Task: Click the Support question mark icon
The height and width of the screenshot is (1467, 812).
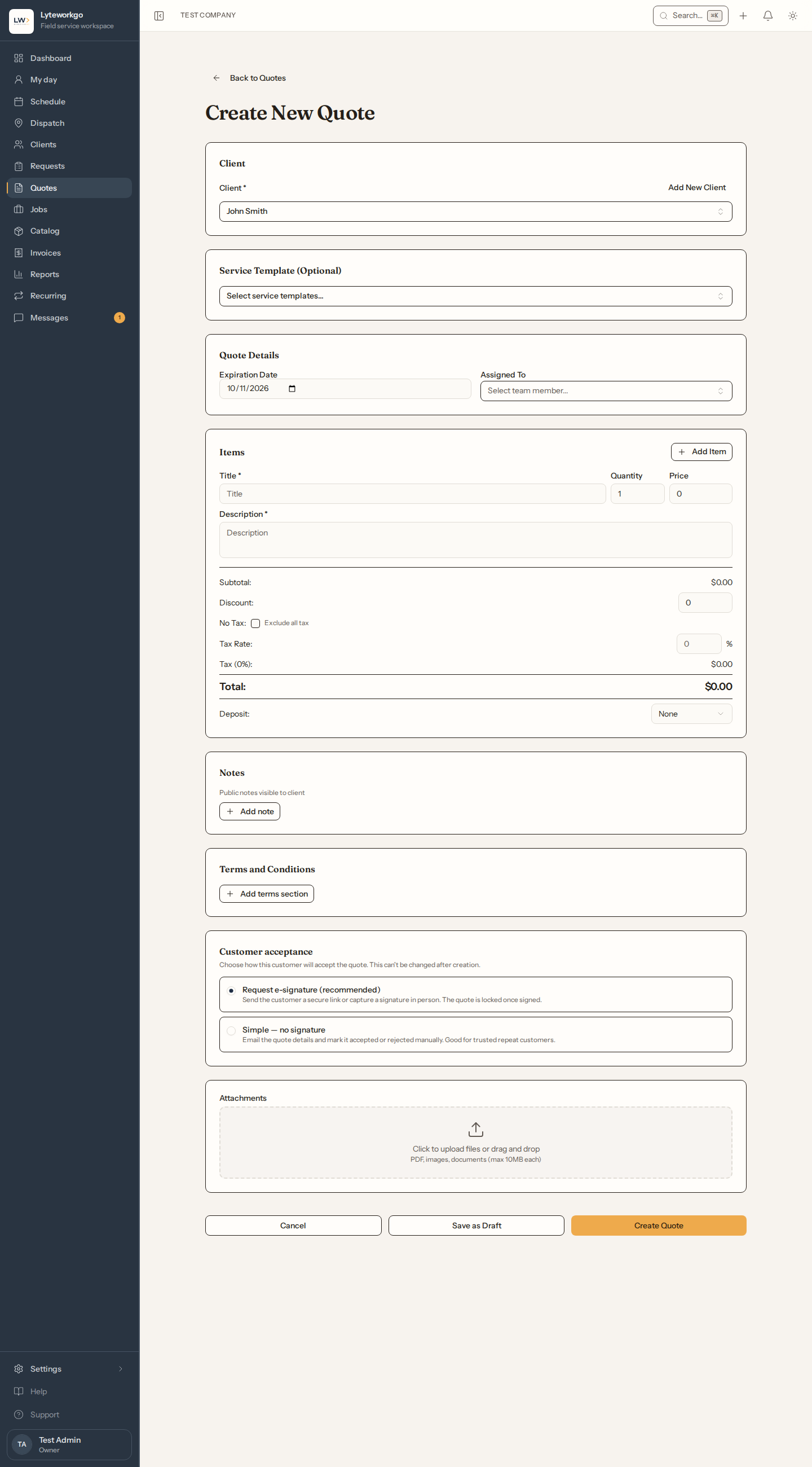Action: [x=19, y=1414]
